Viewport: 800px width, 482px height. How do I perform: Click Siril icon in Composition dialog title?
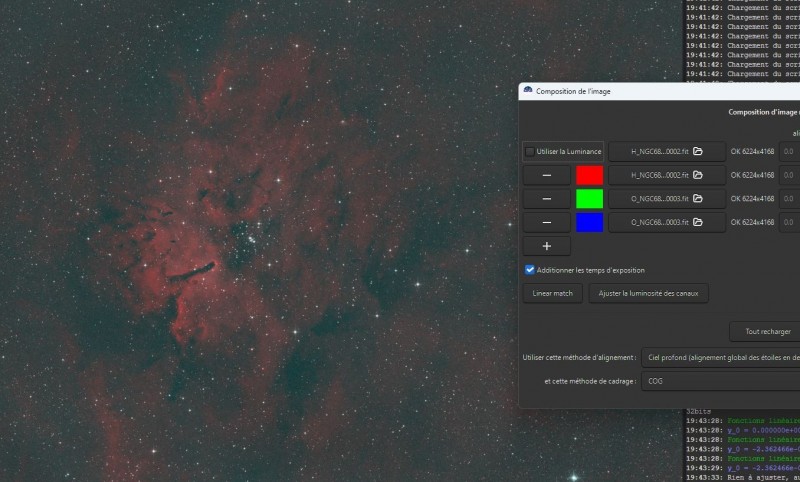coord(528,91)
